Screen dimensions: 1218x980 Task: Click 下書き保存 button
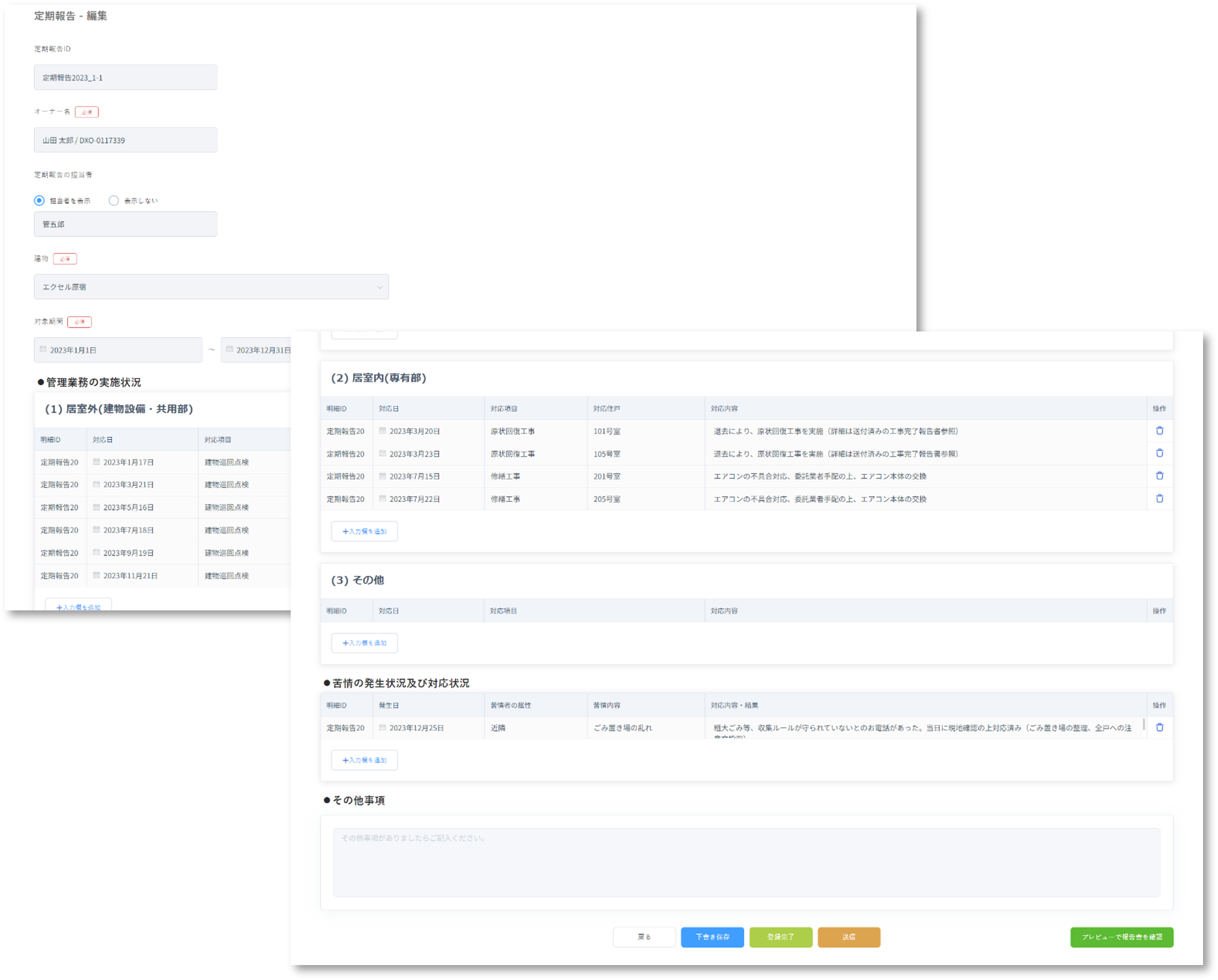pyautogui.click(x=712, y=937)
